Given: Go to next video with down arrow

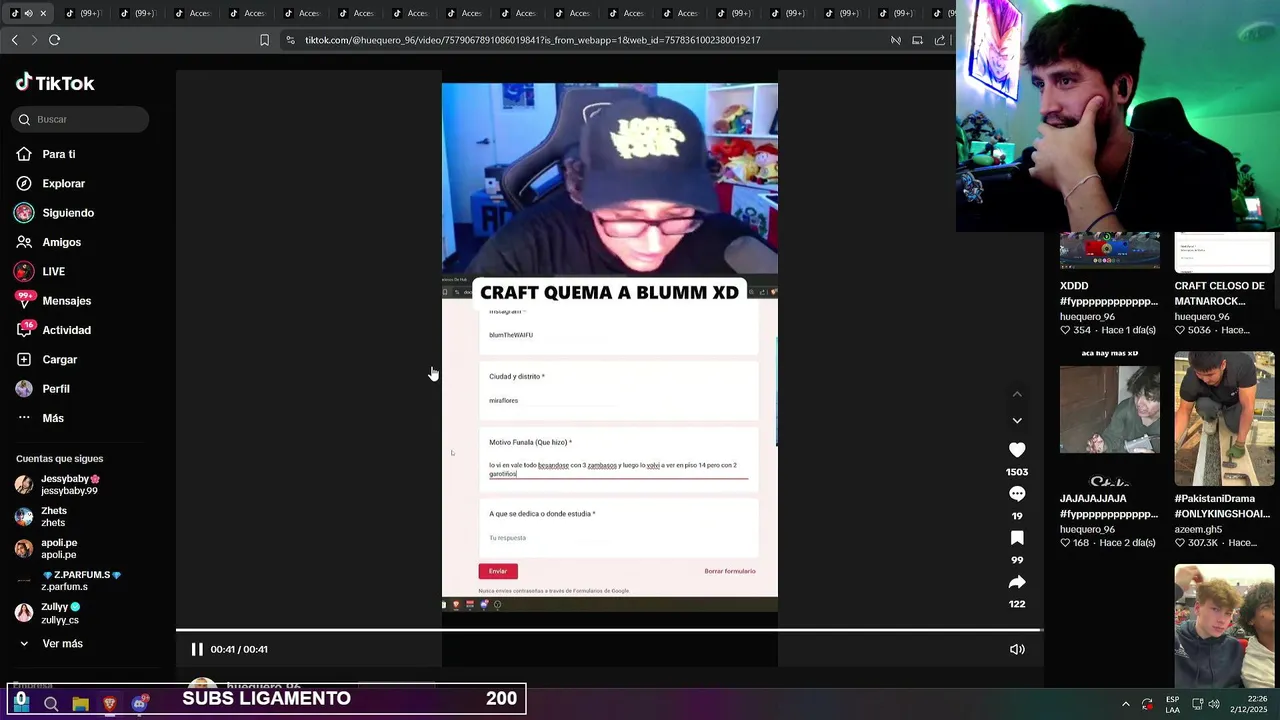Looking at the screenshot, I should (x=1017, y=420).
